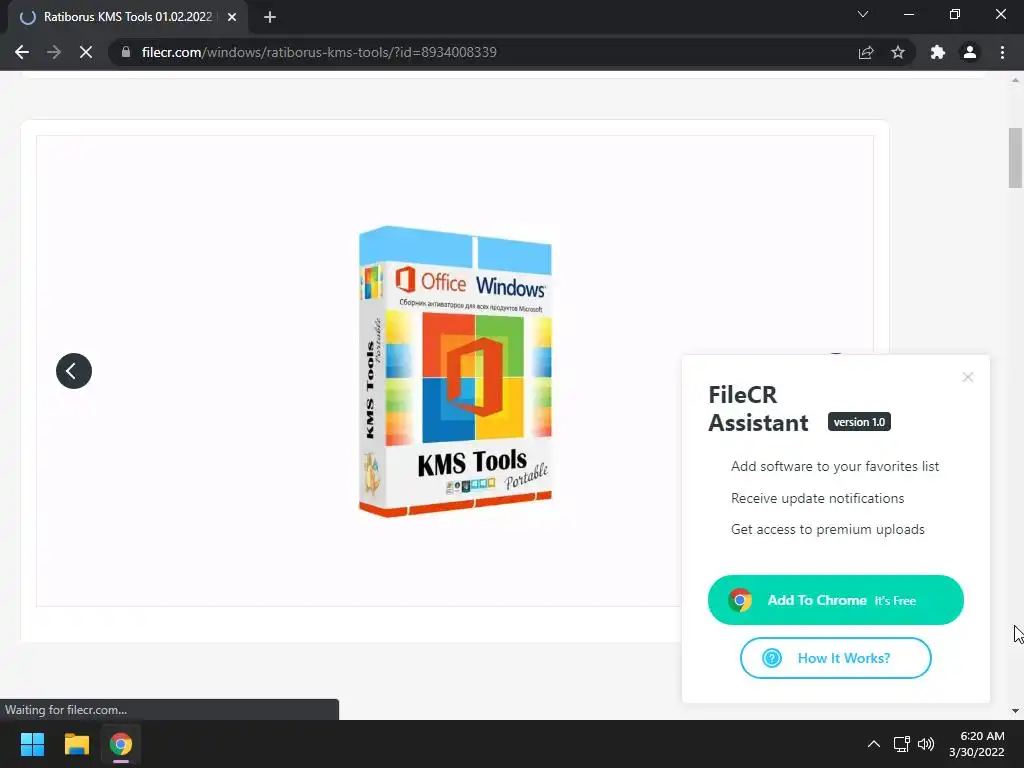The width and height of the screenshot is (1024, 768).
Task: Show hidden system tray icons
Action: (x=874, y=744)
